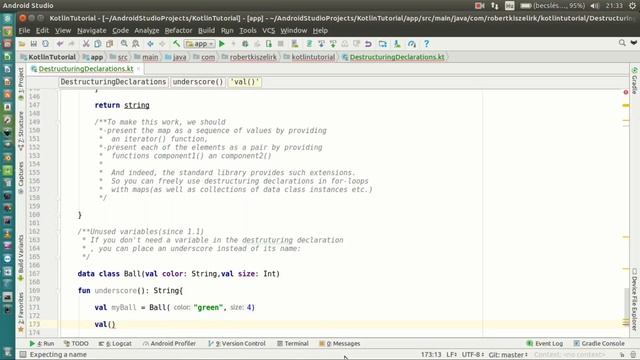Click the Synchronize toolbar icon
This screenshot has width=640, height=360.
[45, 44]
